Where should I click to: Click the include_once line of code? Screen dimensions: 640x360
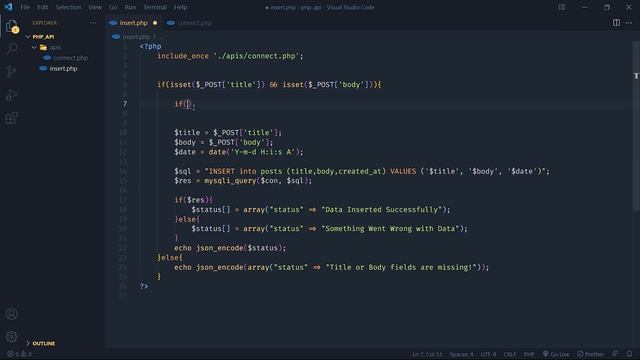(x=230, y=56)
